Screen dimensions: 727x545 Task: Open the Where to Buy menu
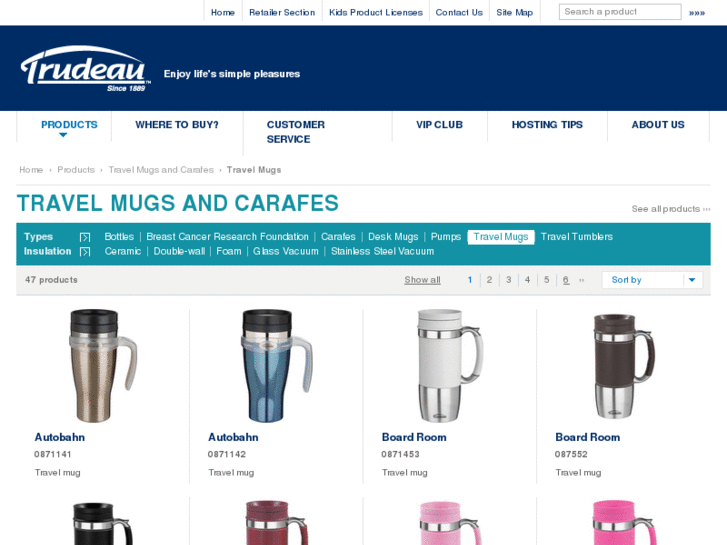coord(177,125)
